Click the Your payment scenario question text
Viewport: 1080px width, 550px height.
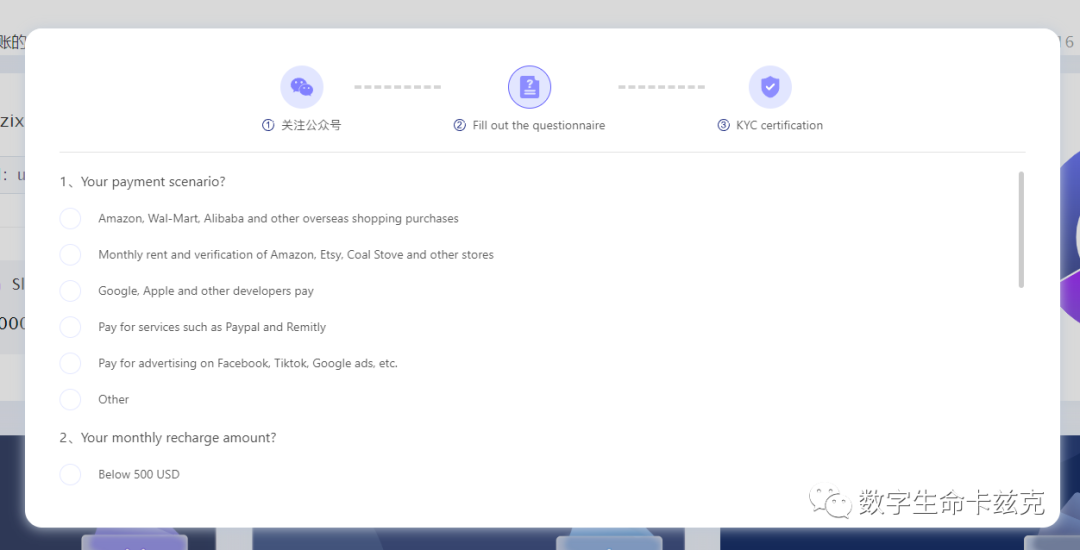[143, 182]
